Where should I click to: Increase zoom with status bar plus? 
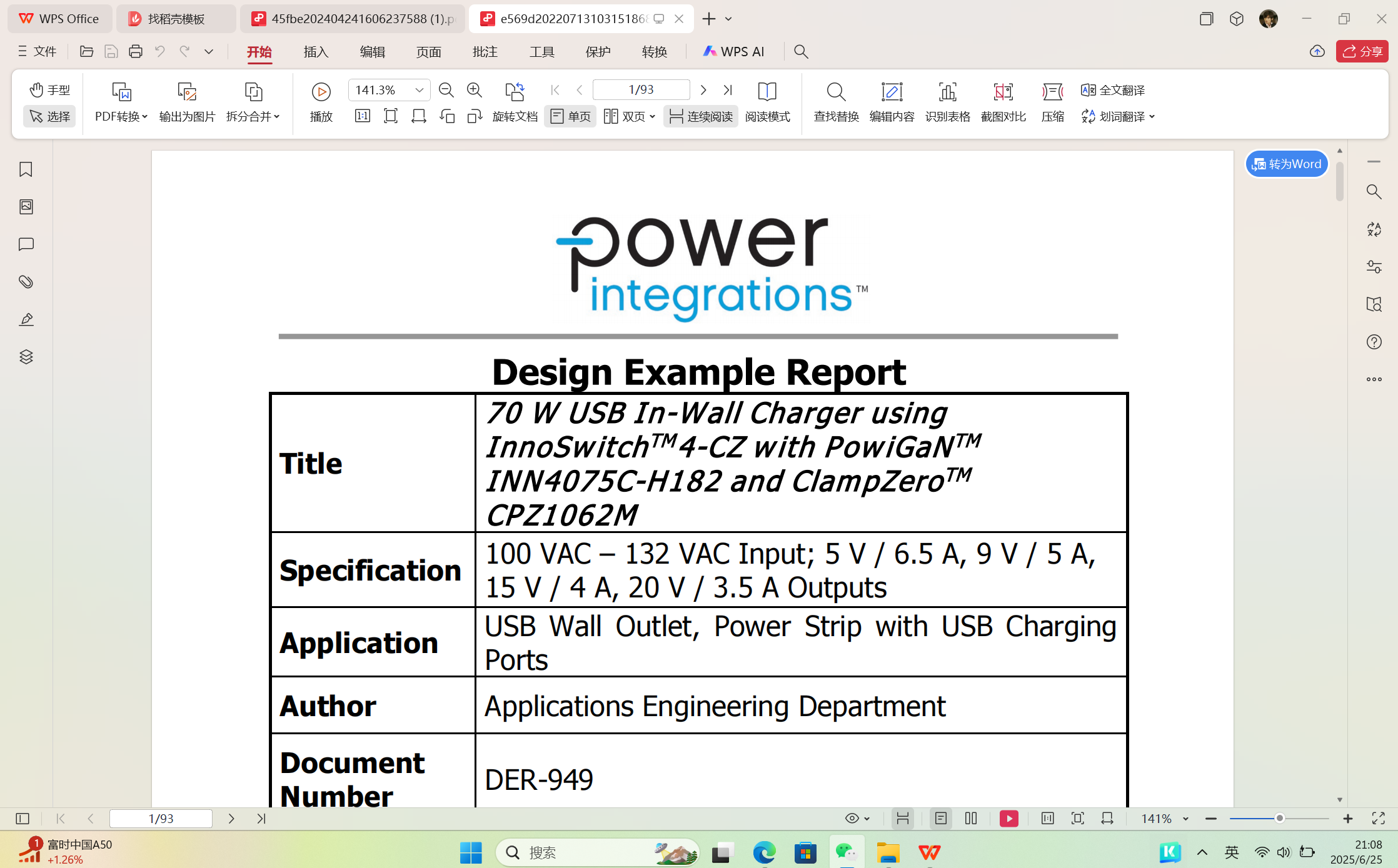pyautogui.click(x=1348, y=819)
